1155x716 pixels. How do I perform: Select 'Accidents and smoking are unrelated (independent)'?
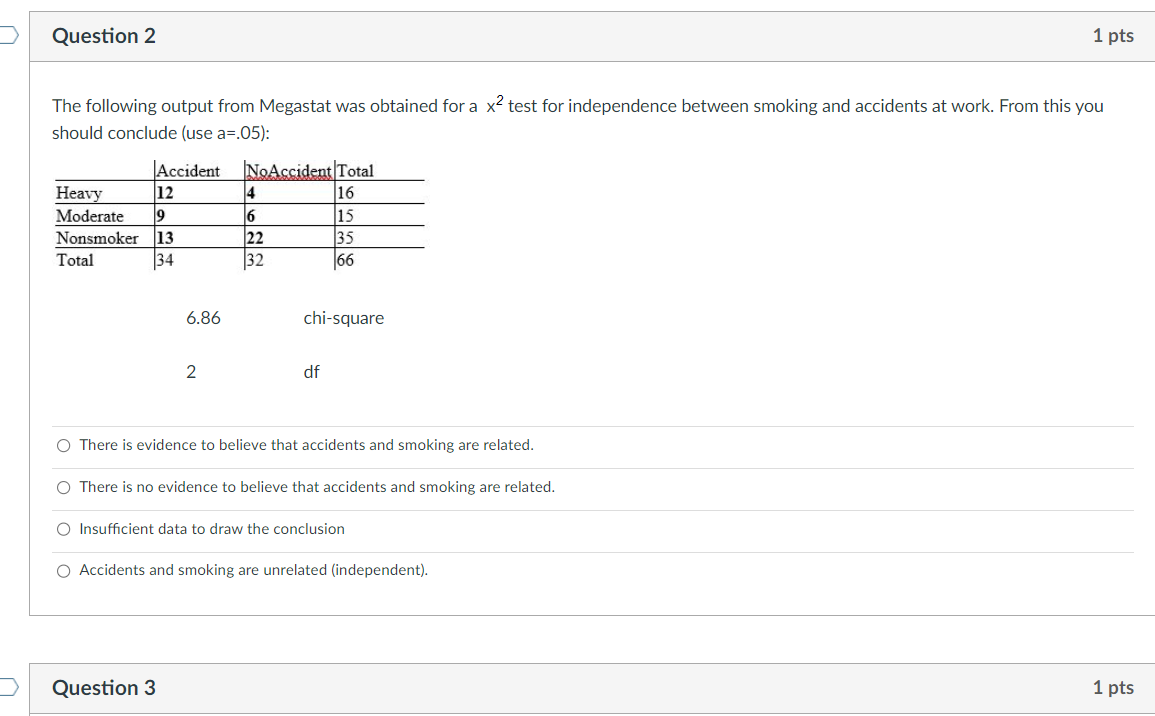pyautogui.click(x=63, y=570)
